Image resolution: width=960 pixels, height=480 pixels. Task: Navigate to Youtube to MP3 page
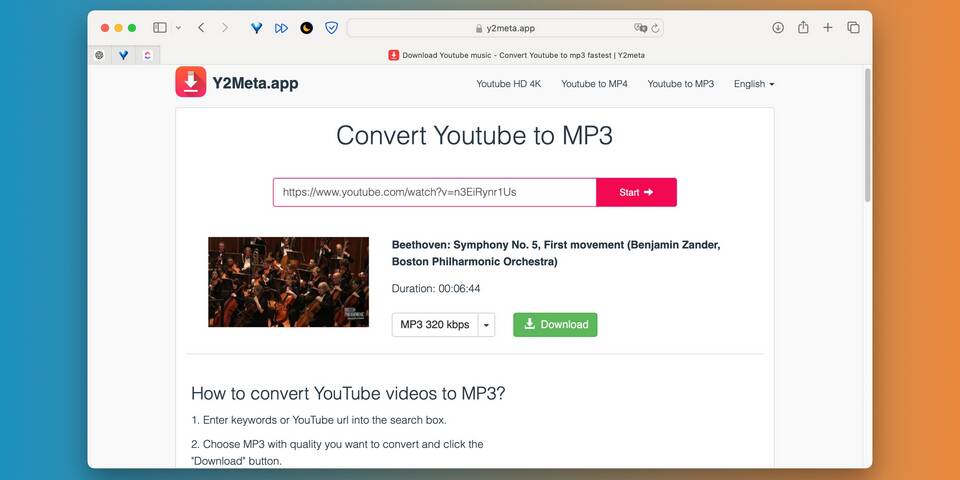(680, 84)
